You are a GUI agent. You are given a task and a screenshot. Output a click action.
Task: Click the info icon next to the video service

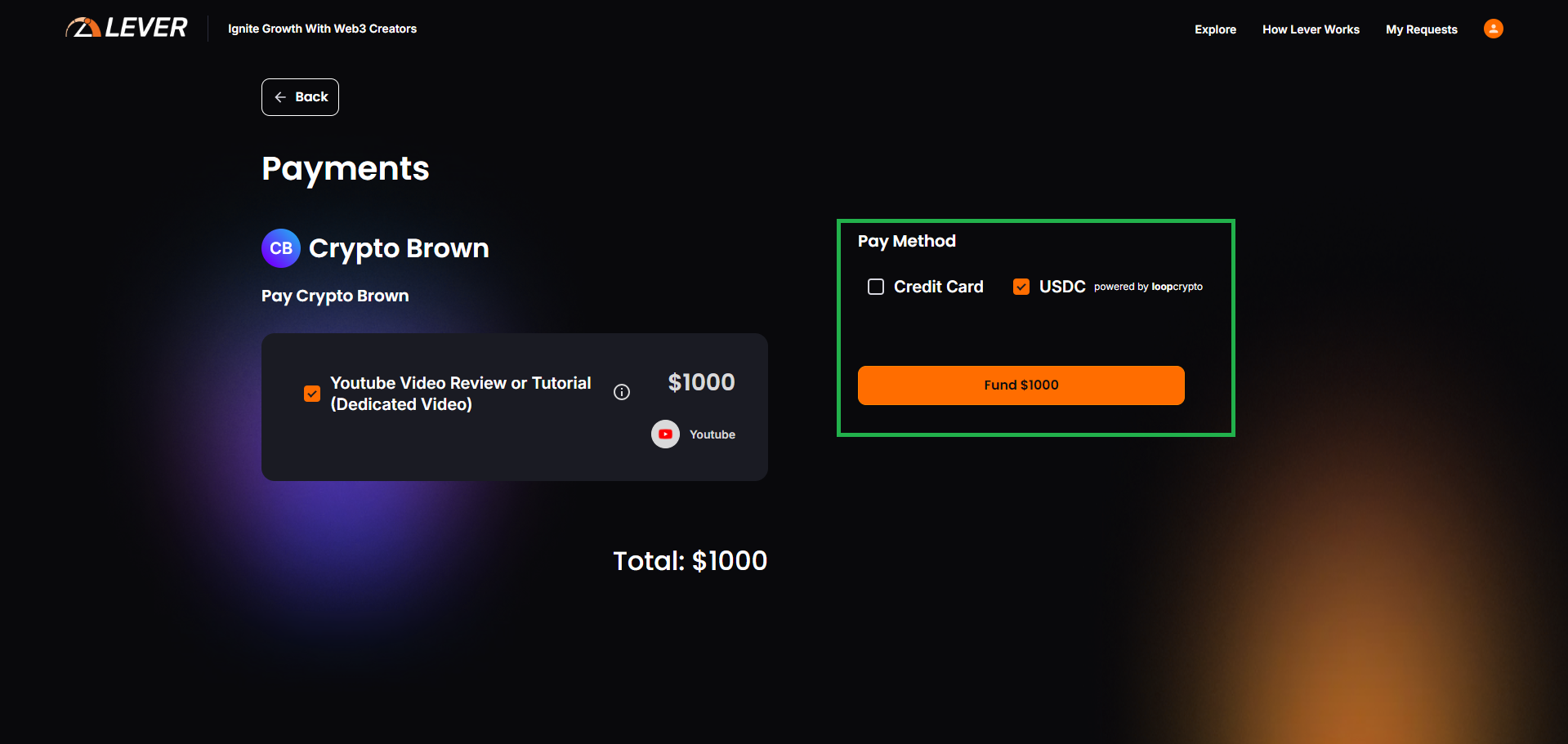621,392
